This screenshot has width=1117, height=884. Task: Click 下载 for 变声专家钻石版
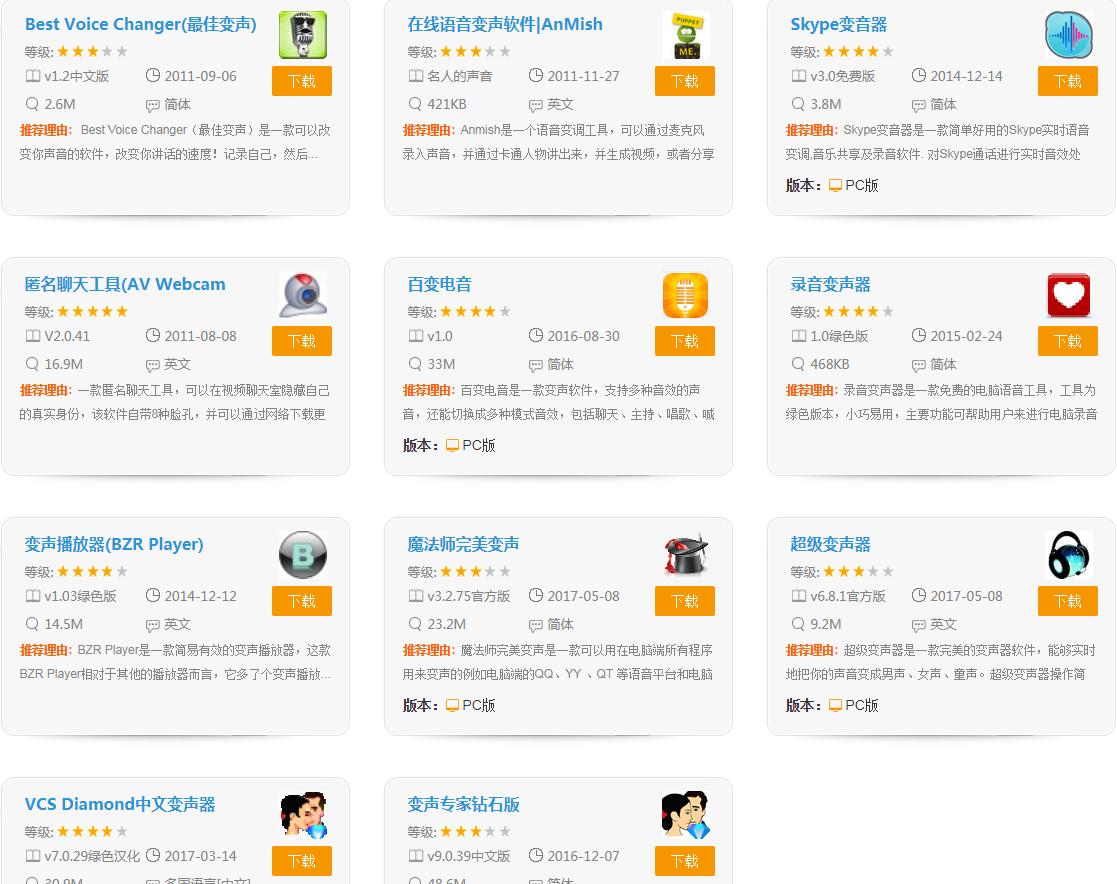685,861
